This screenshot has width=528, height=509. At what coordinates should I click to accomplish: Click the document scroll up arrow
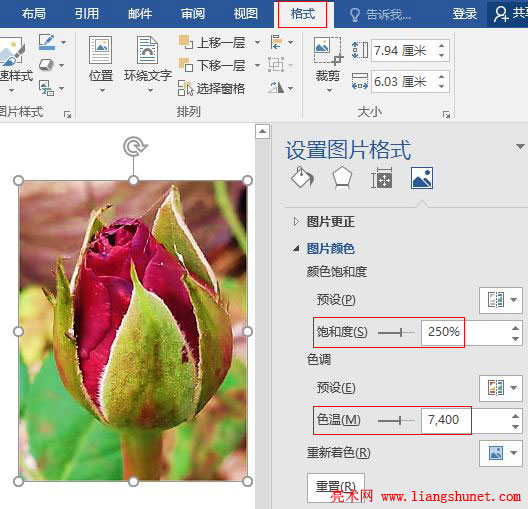point(262,131)
